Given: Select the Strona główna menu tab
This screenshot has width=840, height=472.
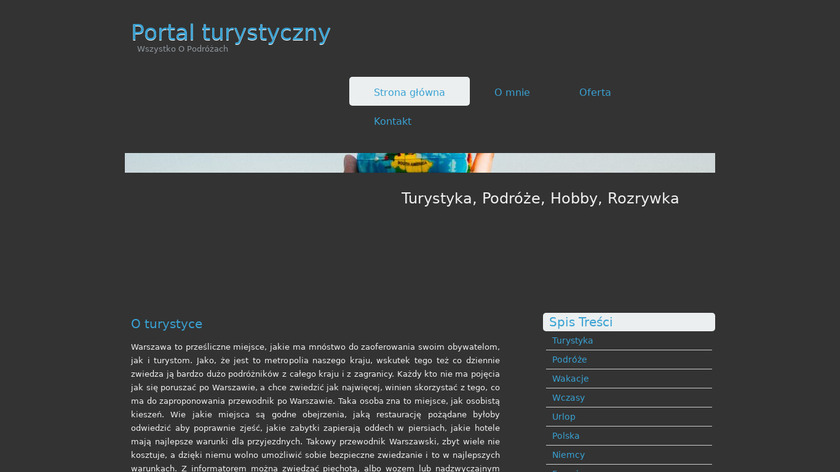Looking at the screenshot, I should tap(409, 92).
